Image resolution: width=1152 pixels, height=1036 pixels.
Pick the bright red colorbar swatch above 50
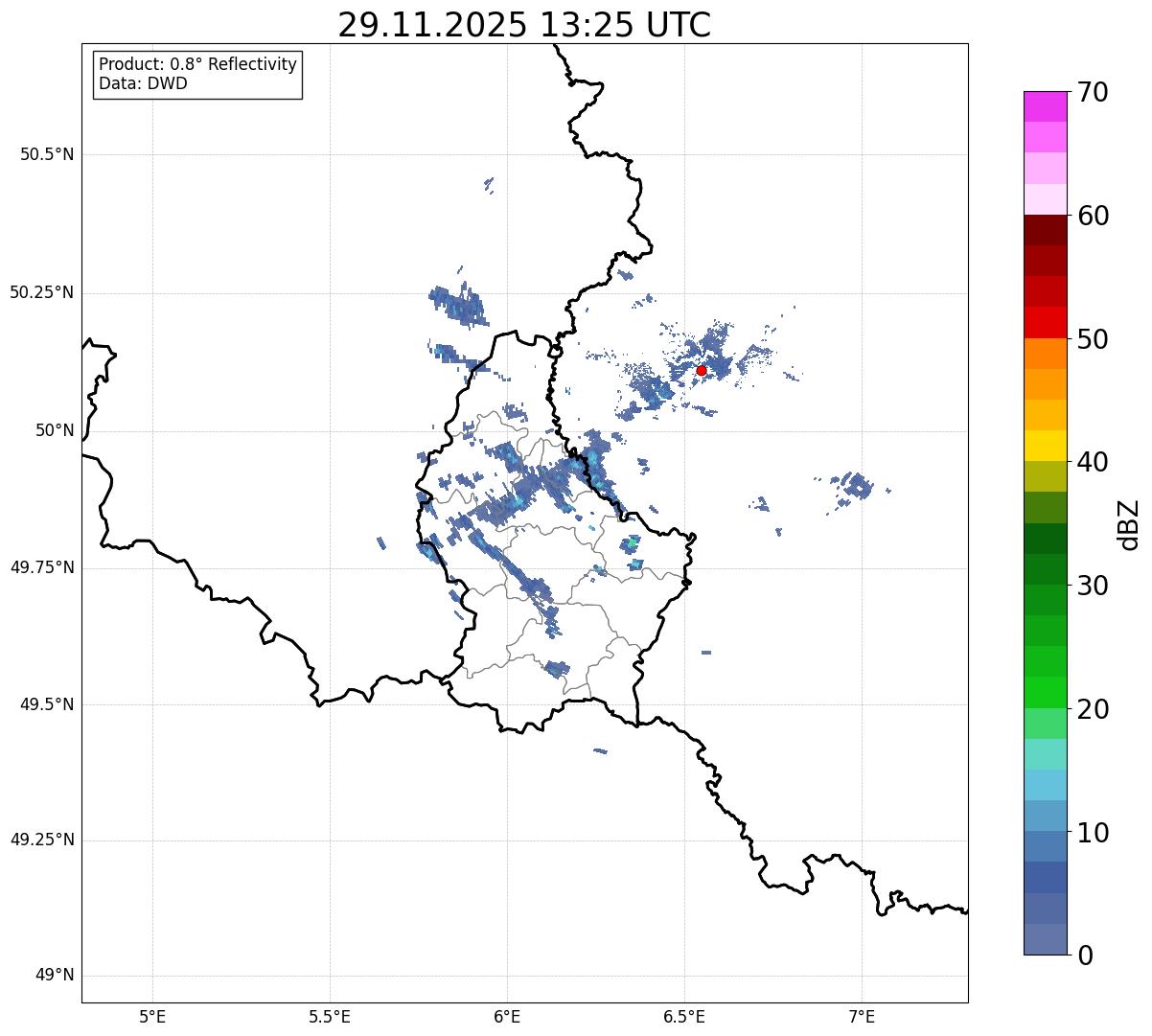(1045, 323)
